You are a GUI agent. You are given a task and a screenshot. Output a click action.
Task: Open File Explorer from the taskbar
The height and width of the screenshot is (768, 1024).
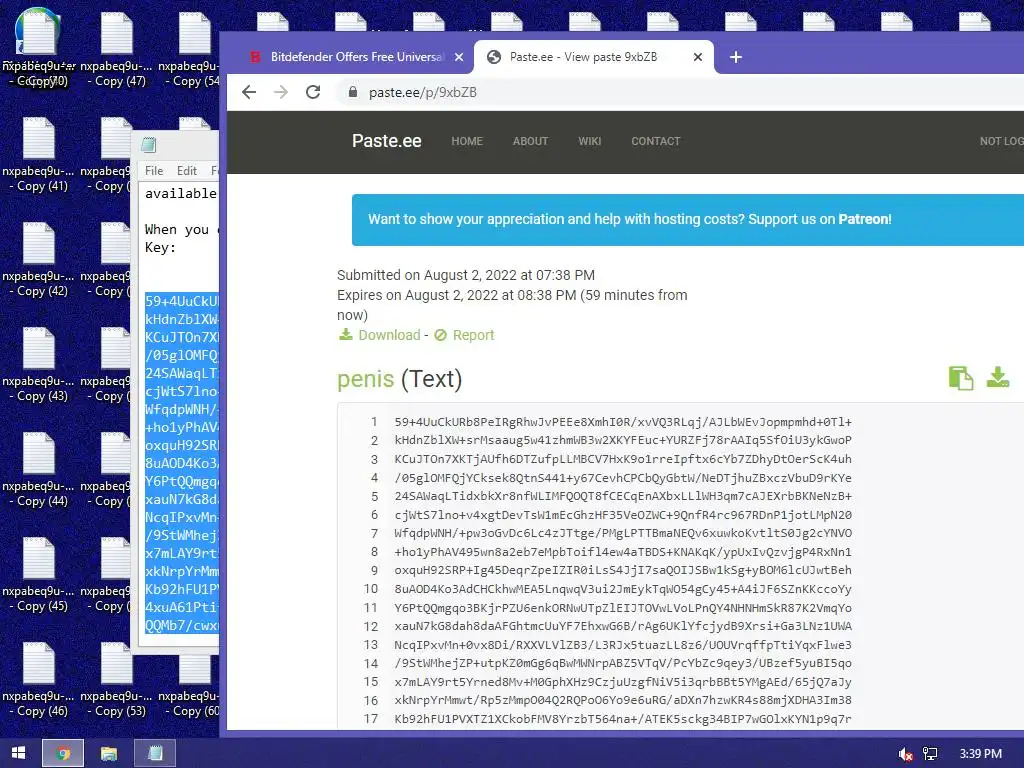pos(108,753)
